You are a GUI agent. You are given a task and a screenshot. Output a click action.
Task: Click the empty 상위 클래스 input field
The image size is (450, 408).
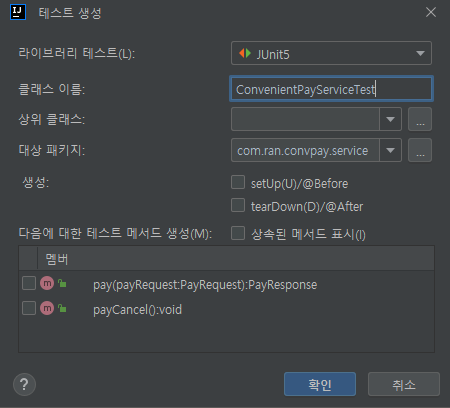(305, 119)
